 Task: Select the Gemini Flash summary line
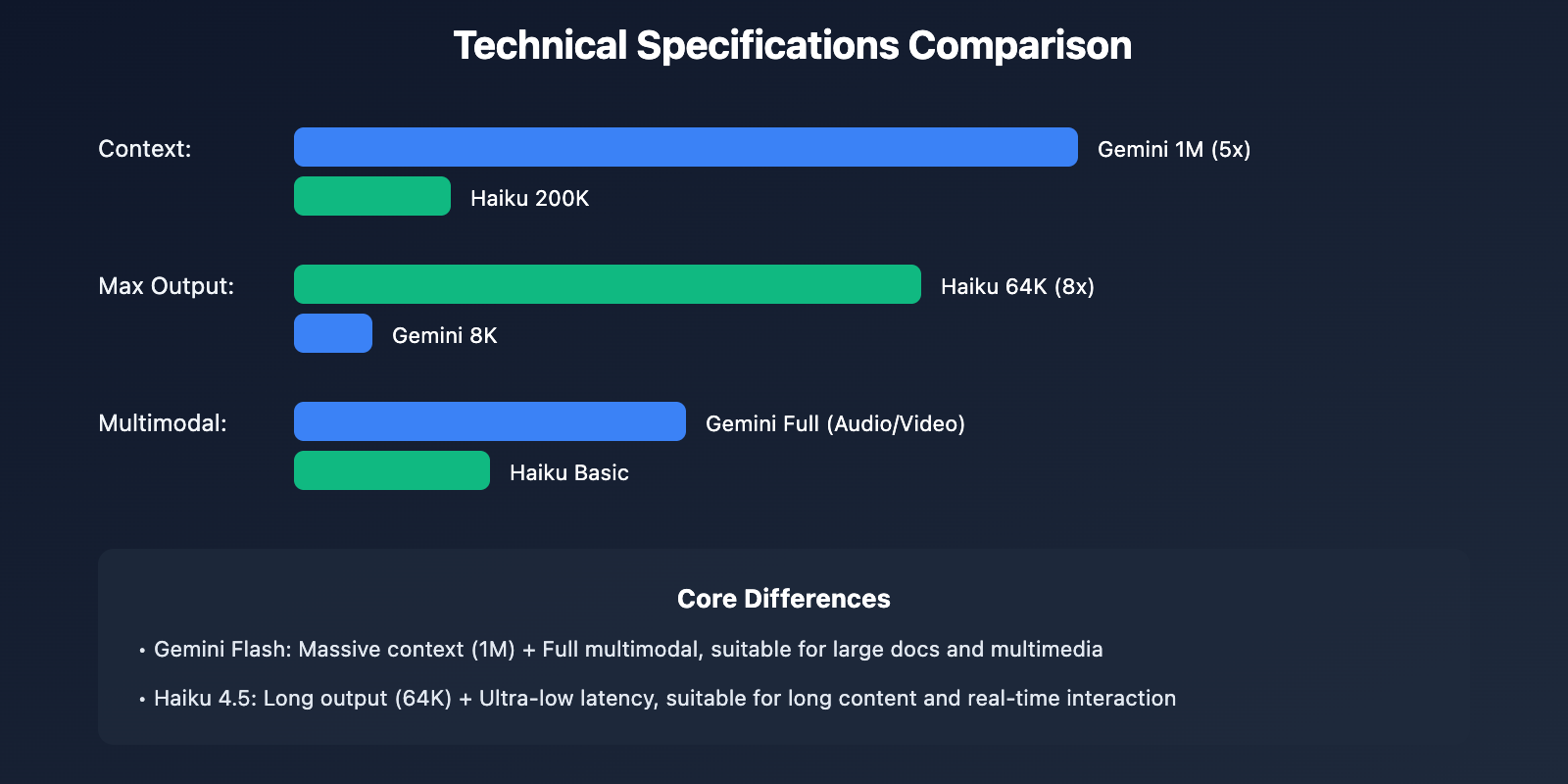pos(628,649)
